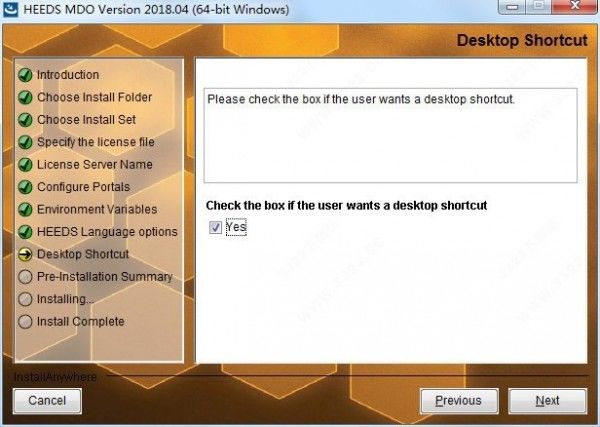The height and width of the screenshot is (427, 600).
Task: Return to the Previous installer step
Action: [x=459, y=401]
